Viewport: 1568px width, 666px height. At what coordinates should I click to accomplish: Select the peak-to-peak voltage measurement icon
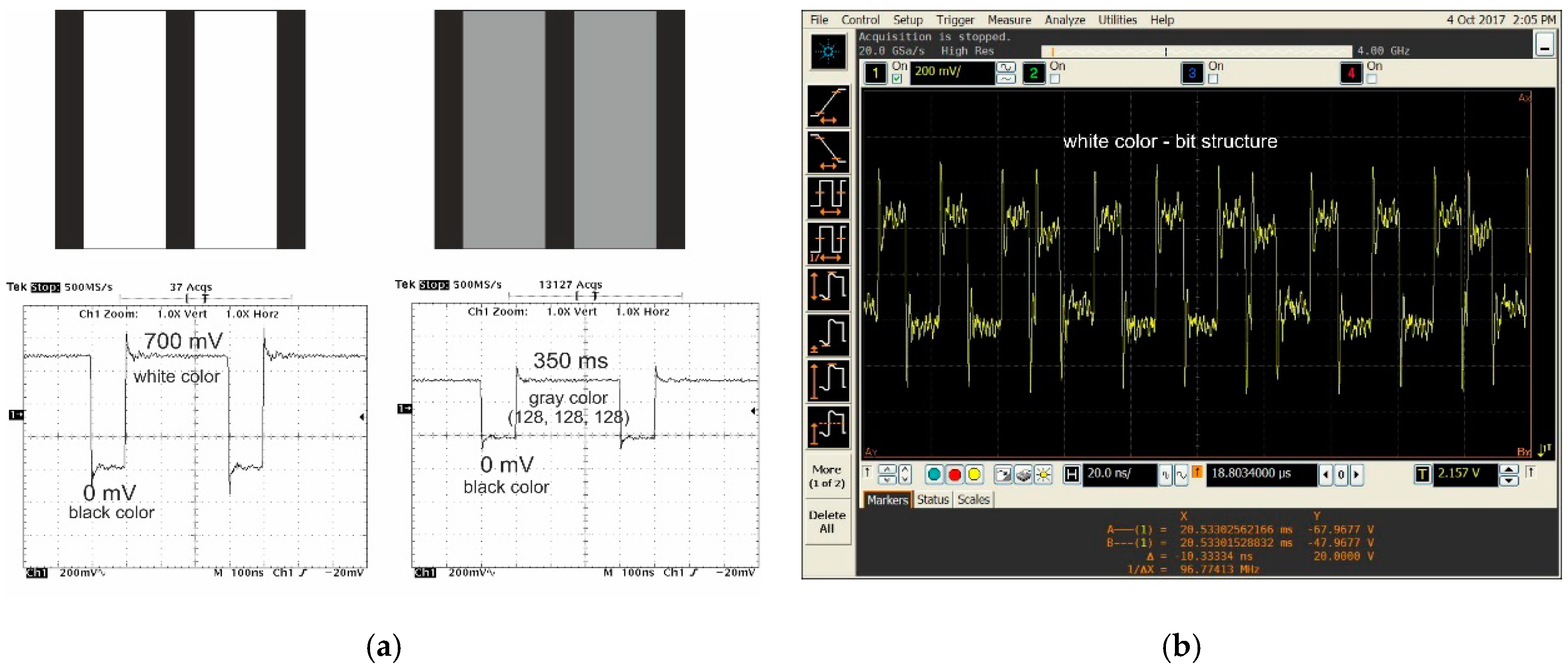pos(828,289)
